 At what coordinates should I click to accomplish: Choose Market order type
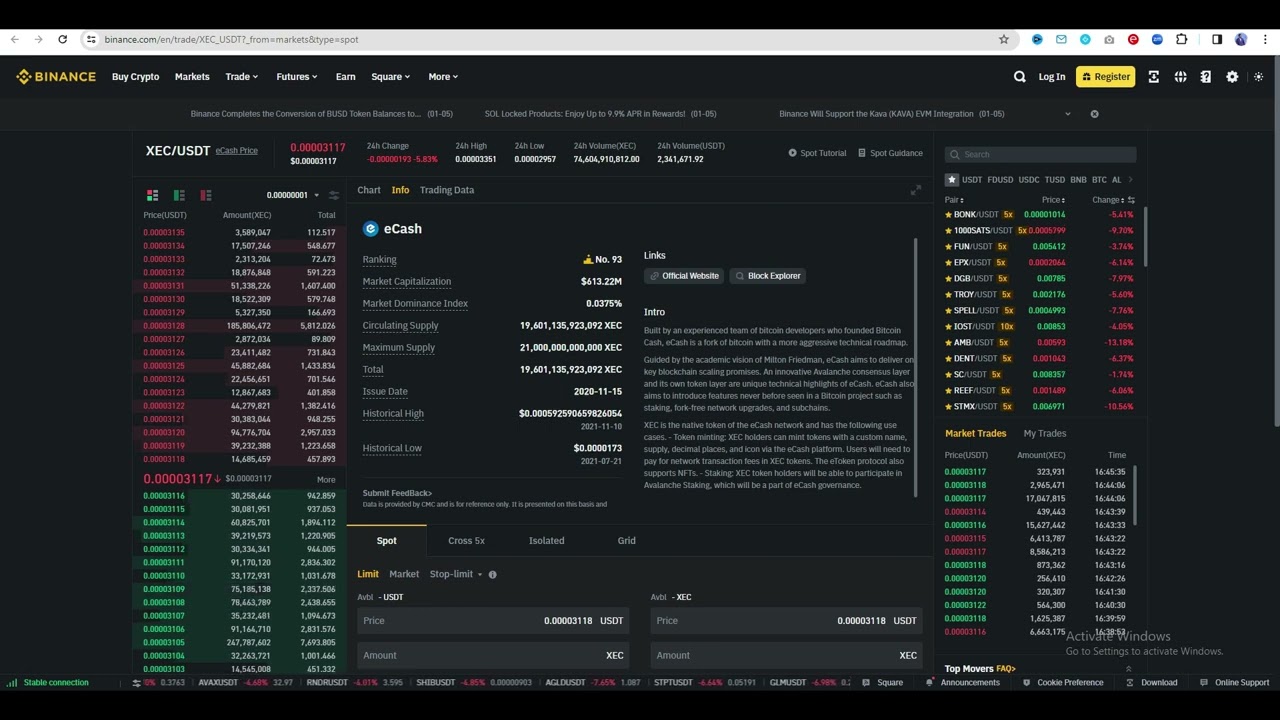coord(404,574)
